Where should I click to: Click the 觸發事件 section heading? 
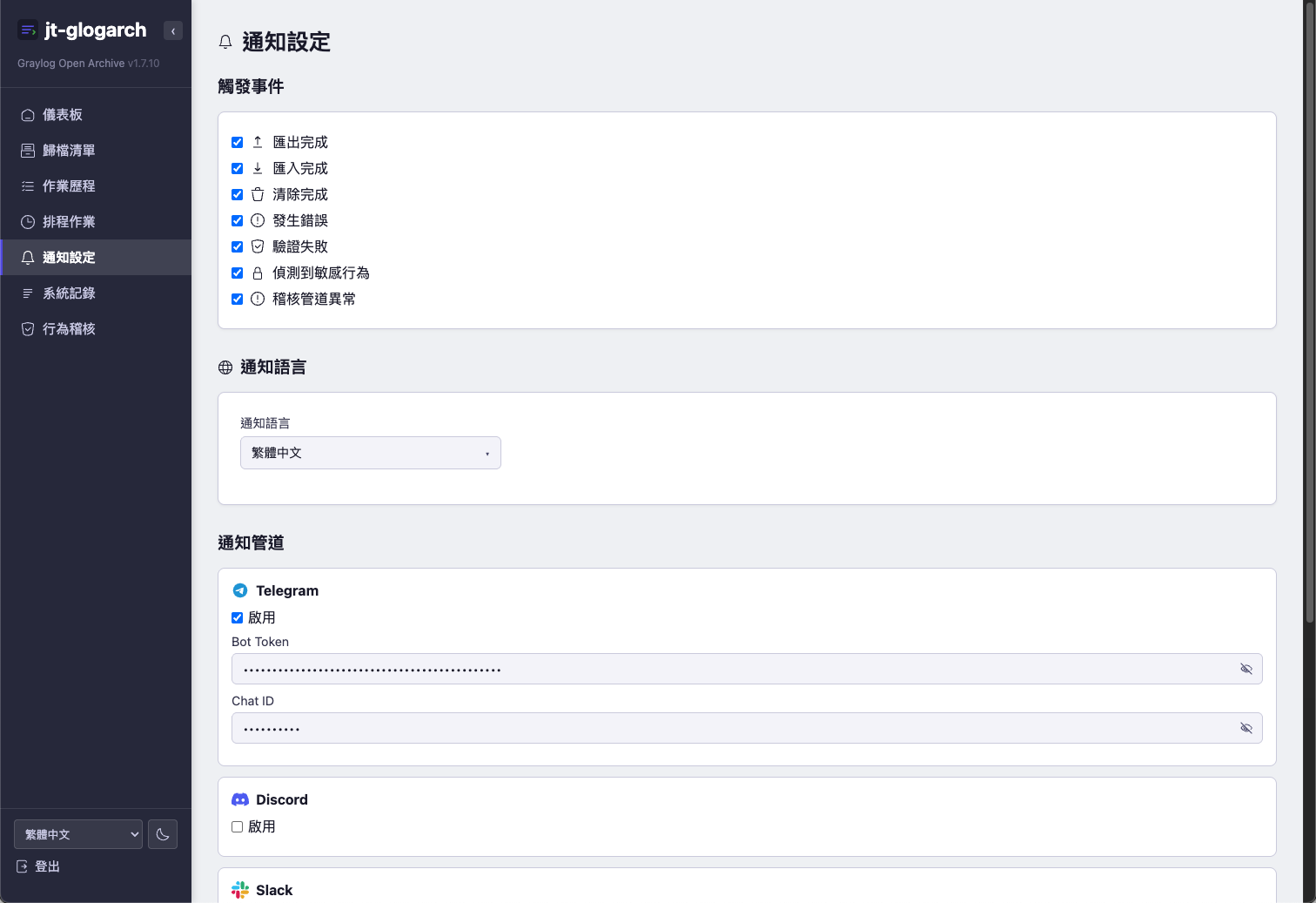click(x=251, y=86)
